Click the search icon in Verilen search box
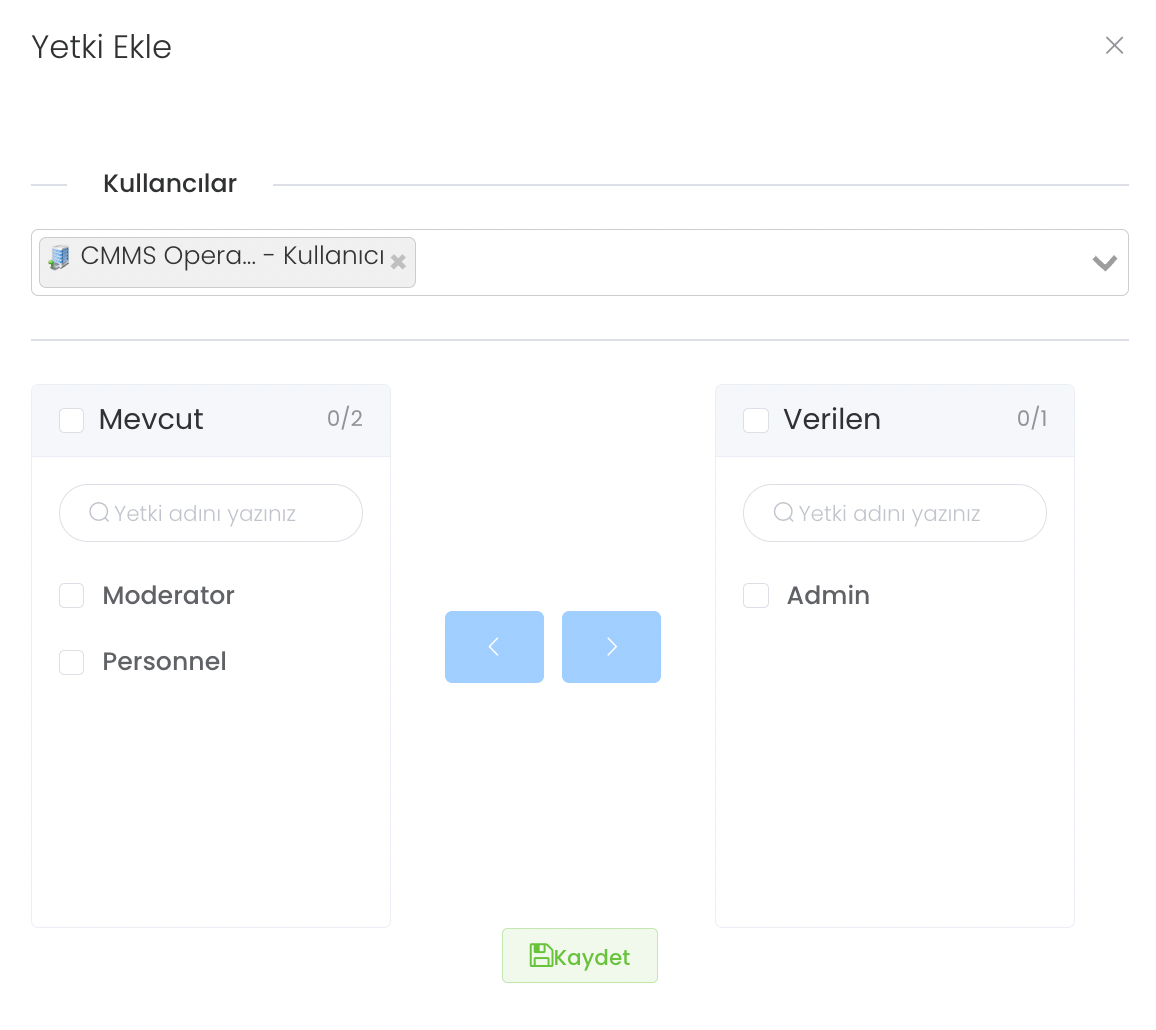Screen dimensions: 1156x1030 [x=783, y=513]
